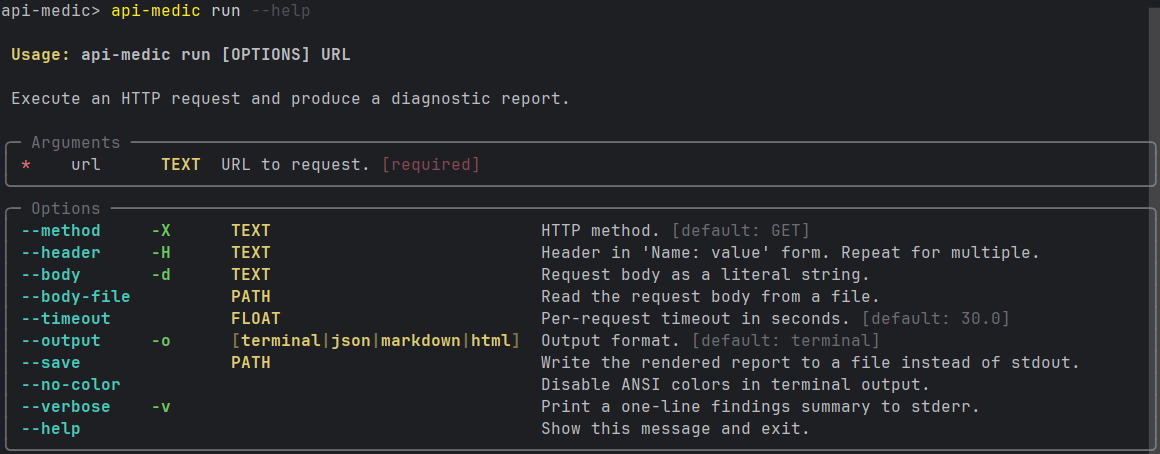Image resolution: width=1160 pixels, height=454 pixels.
Task: Click the '-H' short flag
Action: (161, 253)
